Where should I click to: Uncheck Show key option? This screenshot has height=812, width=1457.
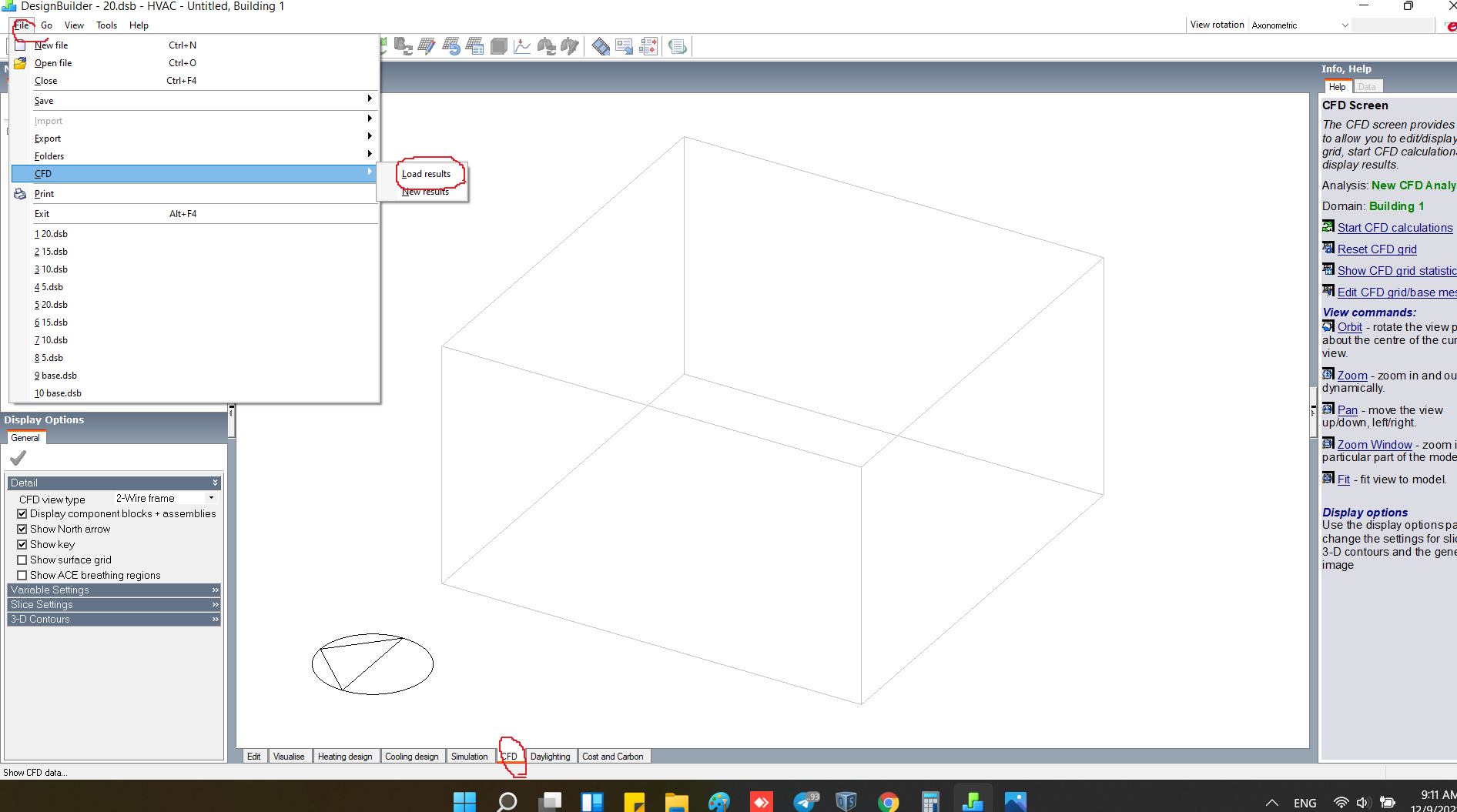22,544
